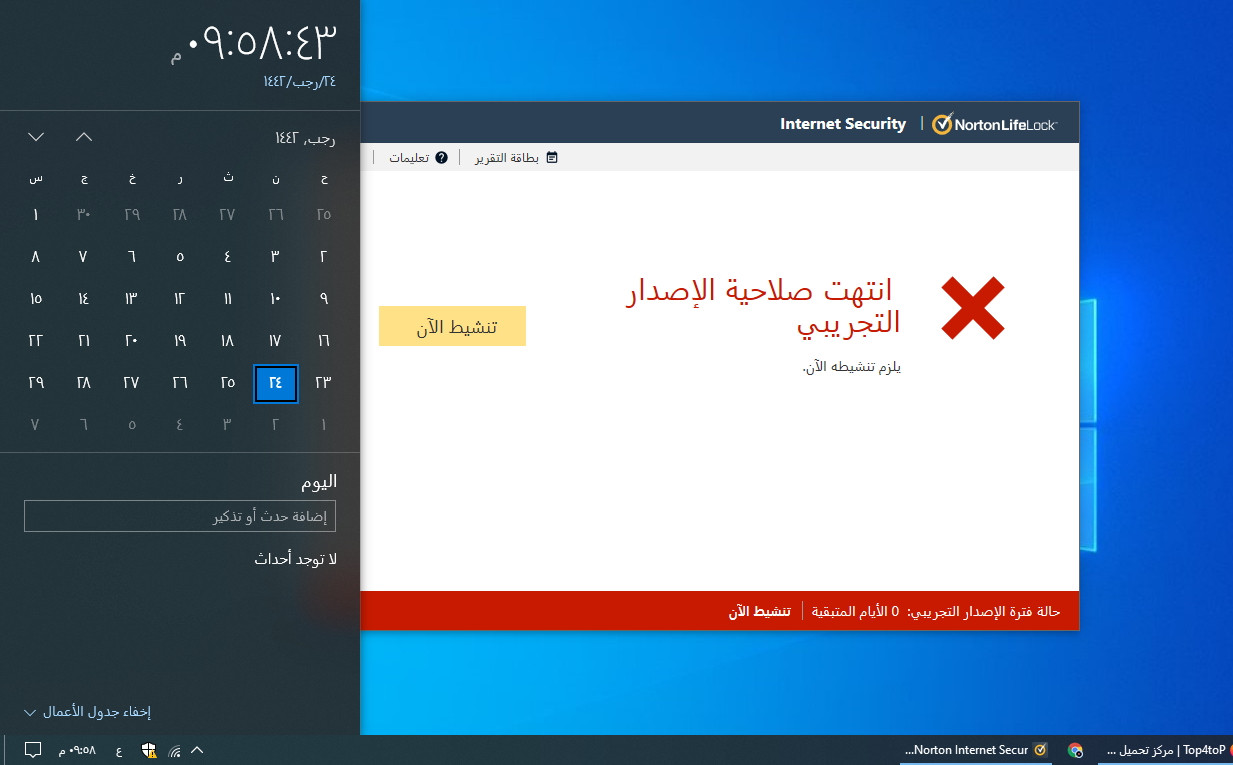The height and width of the screenshot is (765, 1233).
Task: Select day ٢١ in the calendar
Action: 83,340
